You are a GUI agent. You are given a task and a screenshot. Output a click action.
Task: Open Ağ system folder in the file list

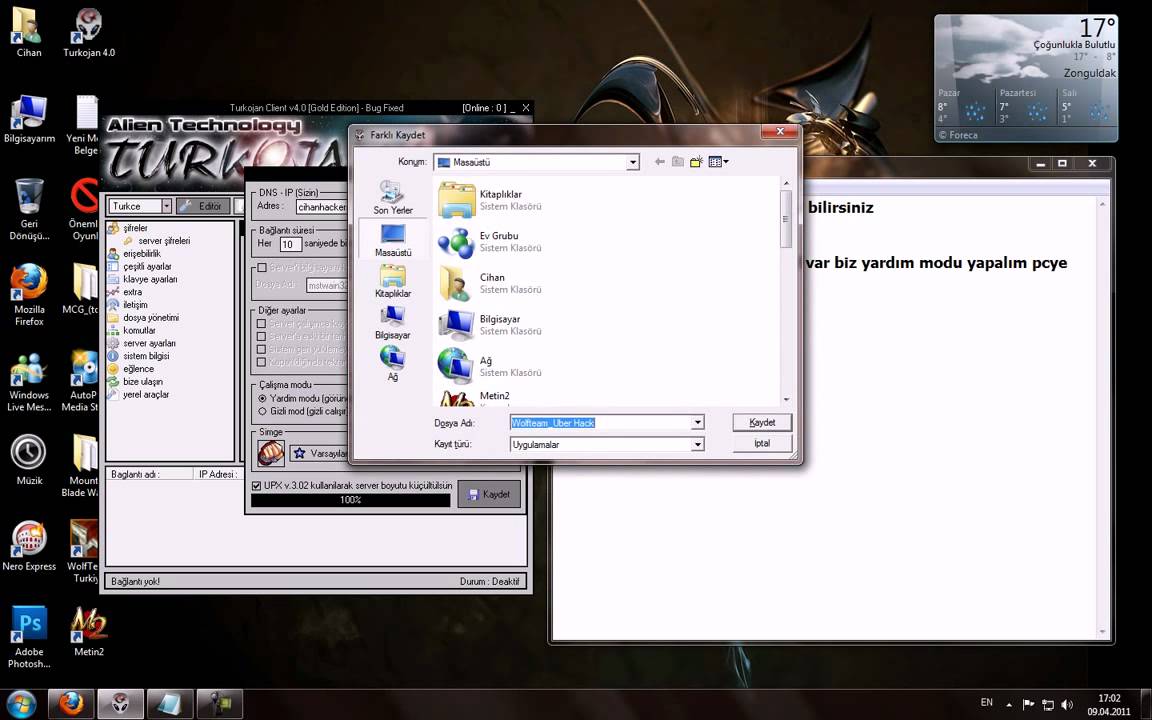tap(489, 367)
